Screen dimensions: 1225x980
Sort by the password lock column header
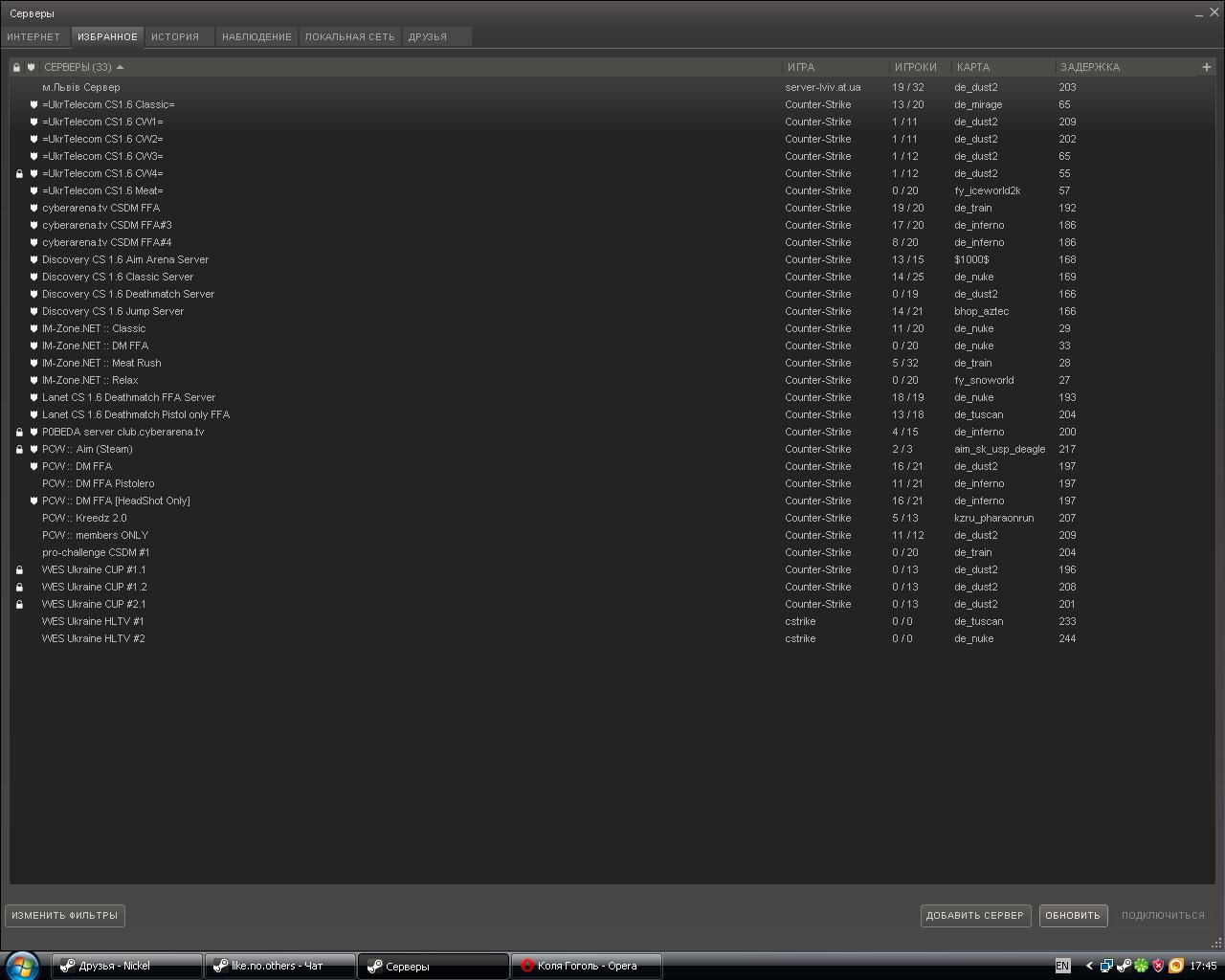click(16, 67)
